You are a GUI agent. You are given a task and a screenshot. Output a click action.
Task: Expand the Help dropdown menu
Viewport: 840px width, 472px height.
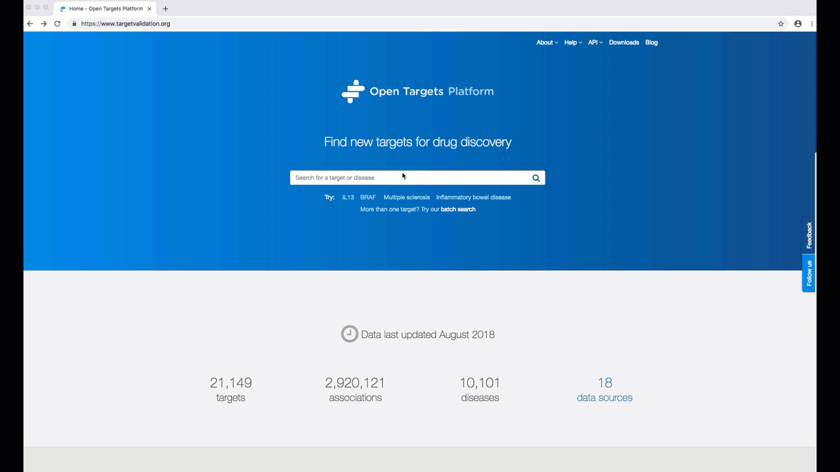click(x=573, y=42)
